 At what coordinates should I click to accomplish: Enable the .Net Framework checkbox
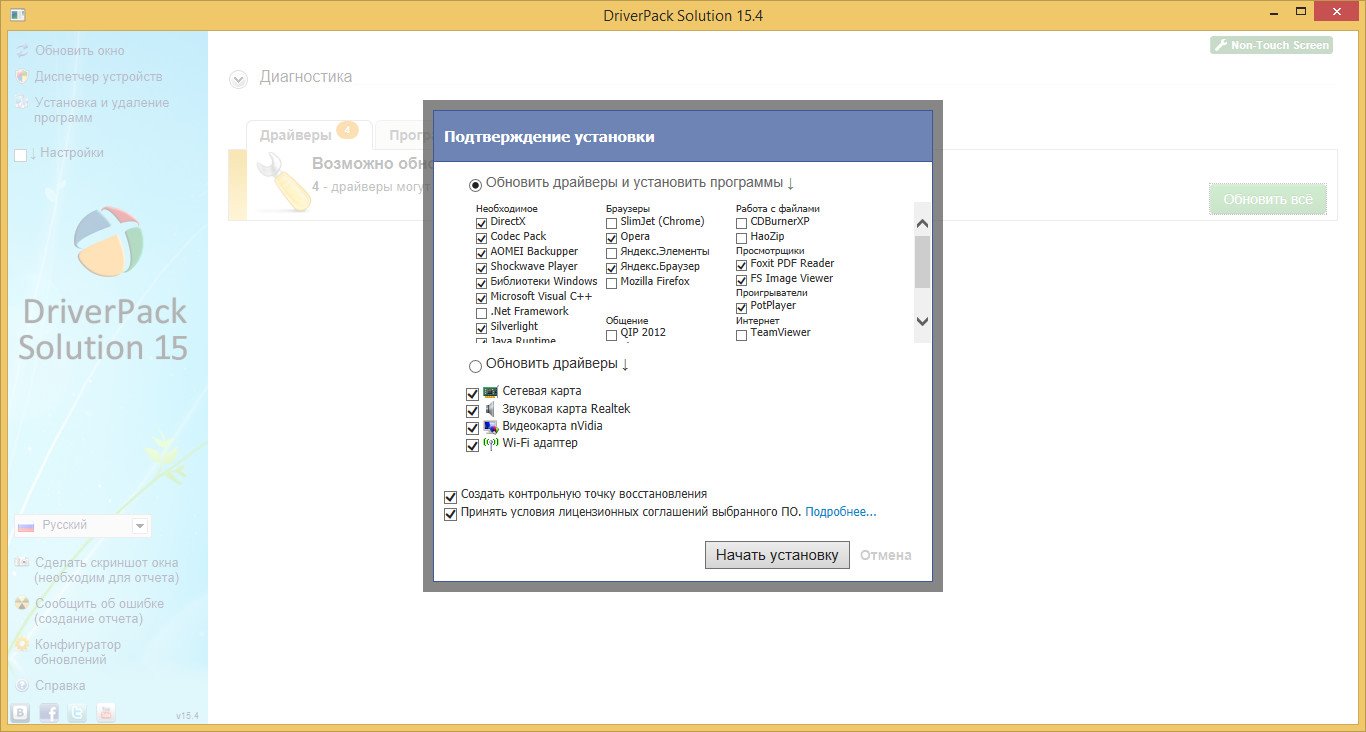click(482, 313)
